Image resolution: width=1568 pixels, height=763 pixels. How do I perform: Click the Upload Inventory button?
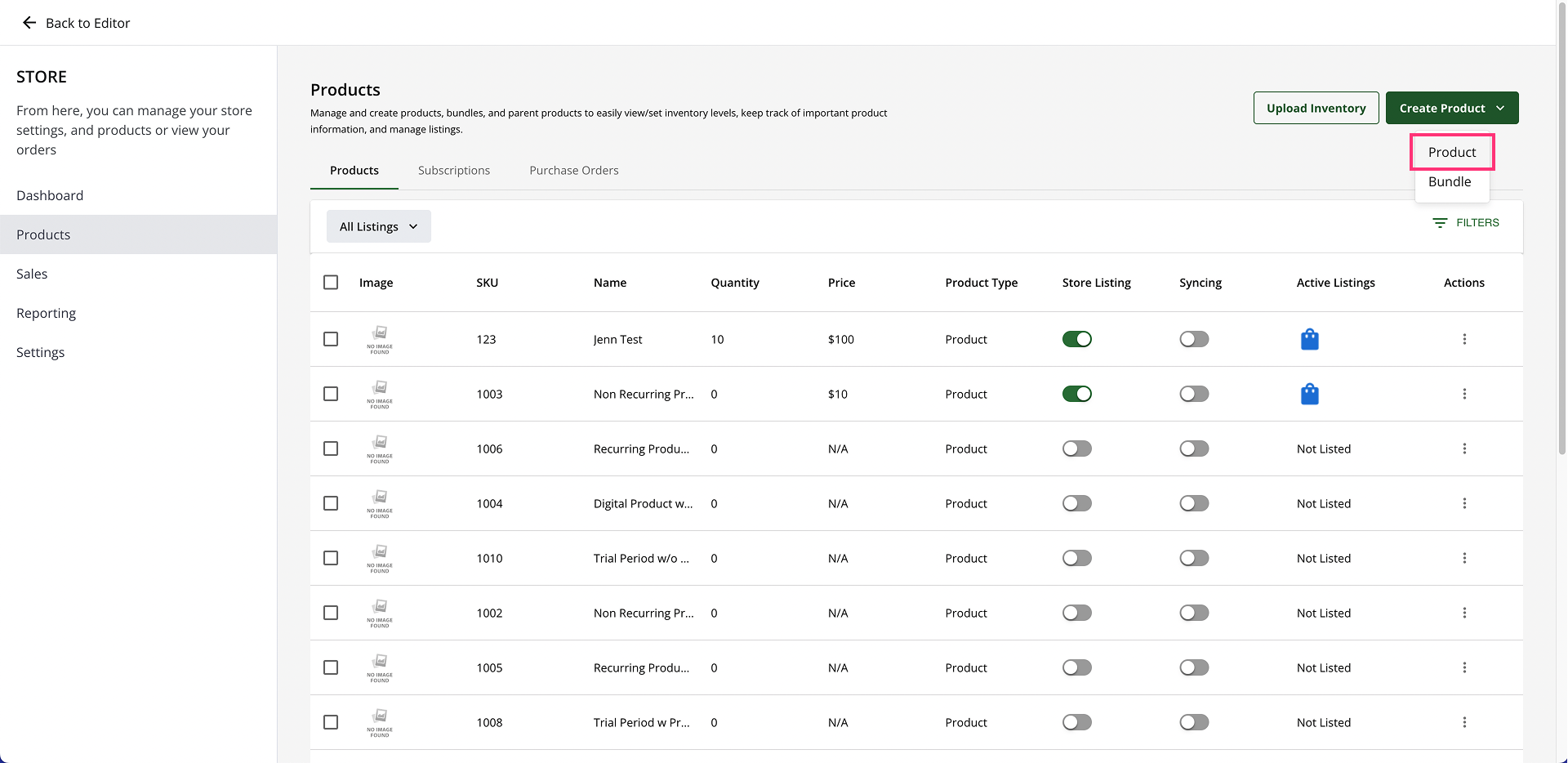1315,108
